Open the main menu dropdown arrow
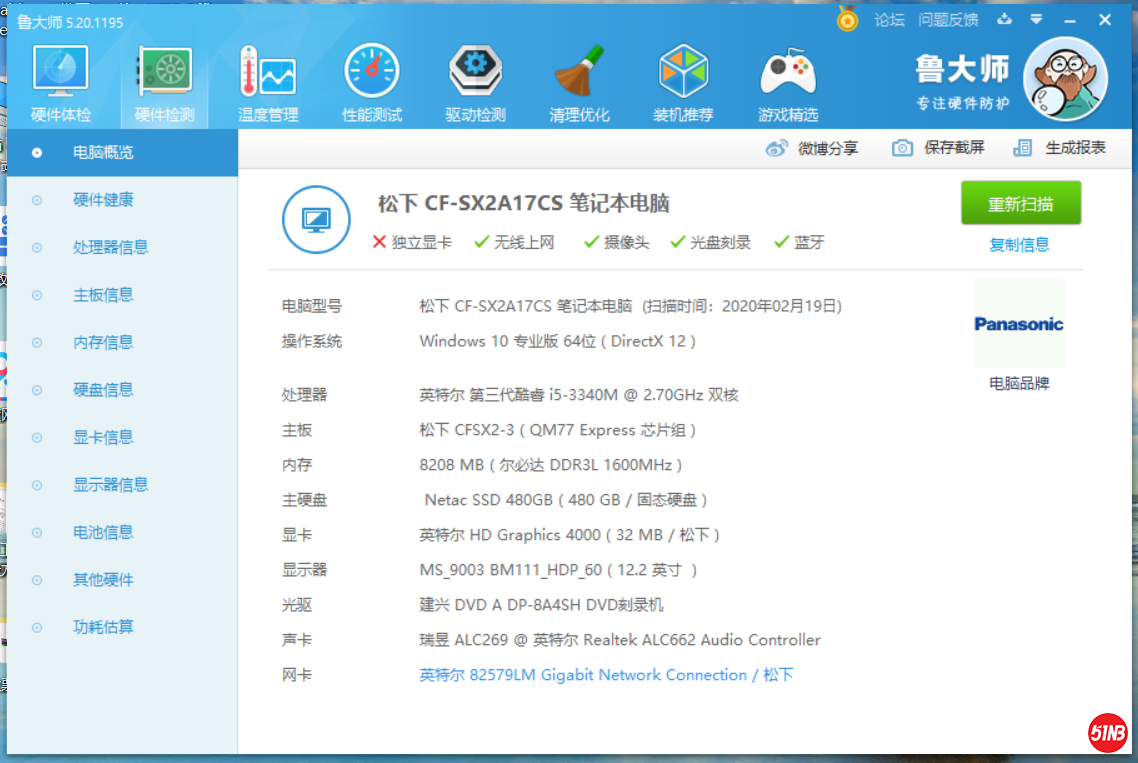Viewport: 1138px width, 763px height. 1037,20
